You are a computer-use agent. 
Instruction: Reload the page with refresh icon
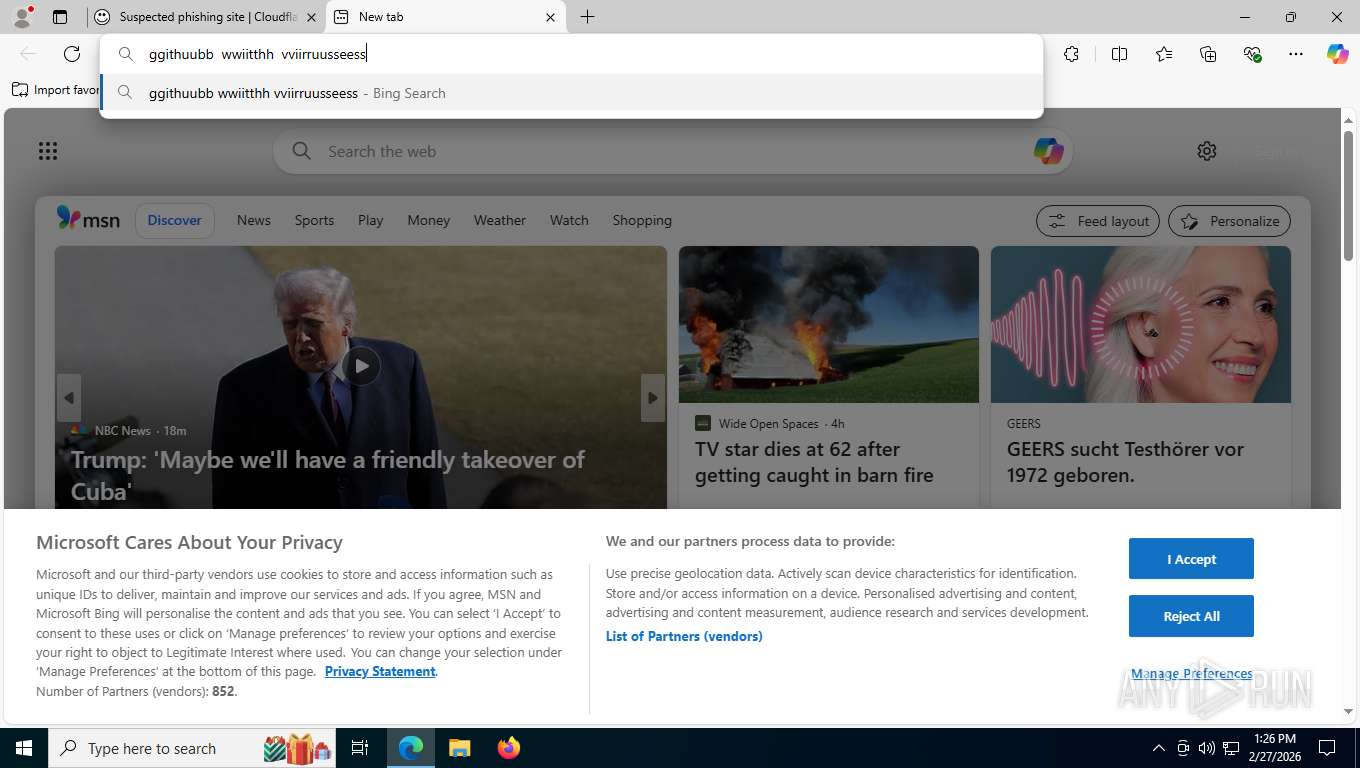pyautogui.click(x=72, y=54)
